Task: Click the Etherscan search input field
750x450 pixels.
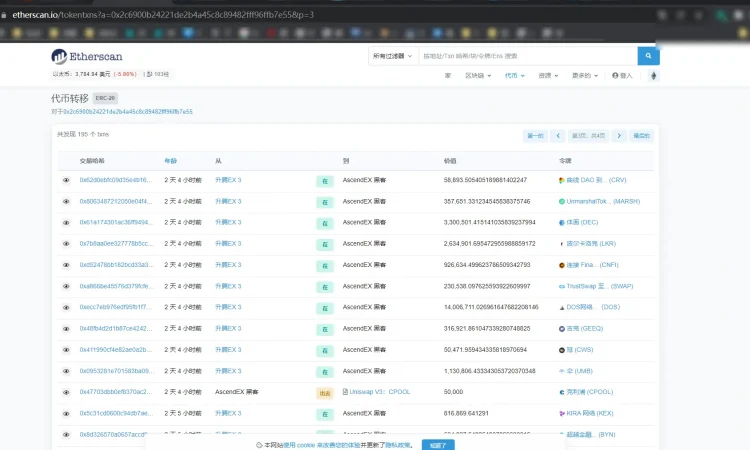Action: [x=528, y=56]
